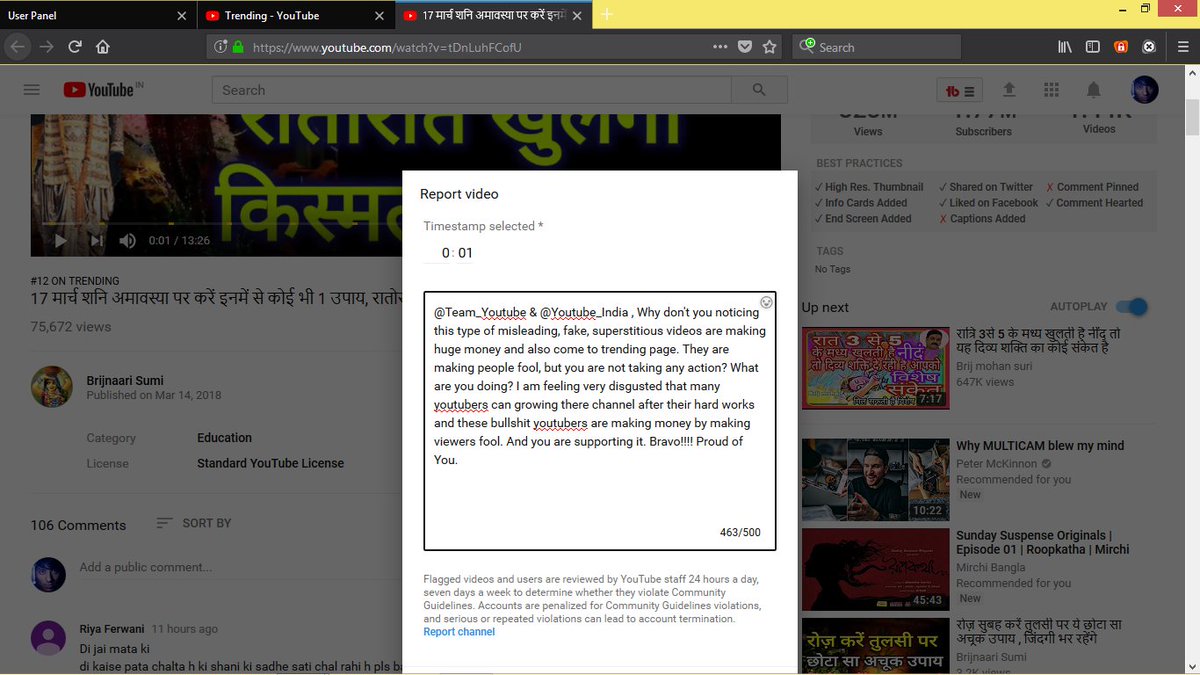Open the YouTube hamburger guide menu
This screenshot has width=1200, height=675.
31,90
